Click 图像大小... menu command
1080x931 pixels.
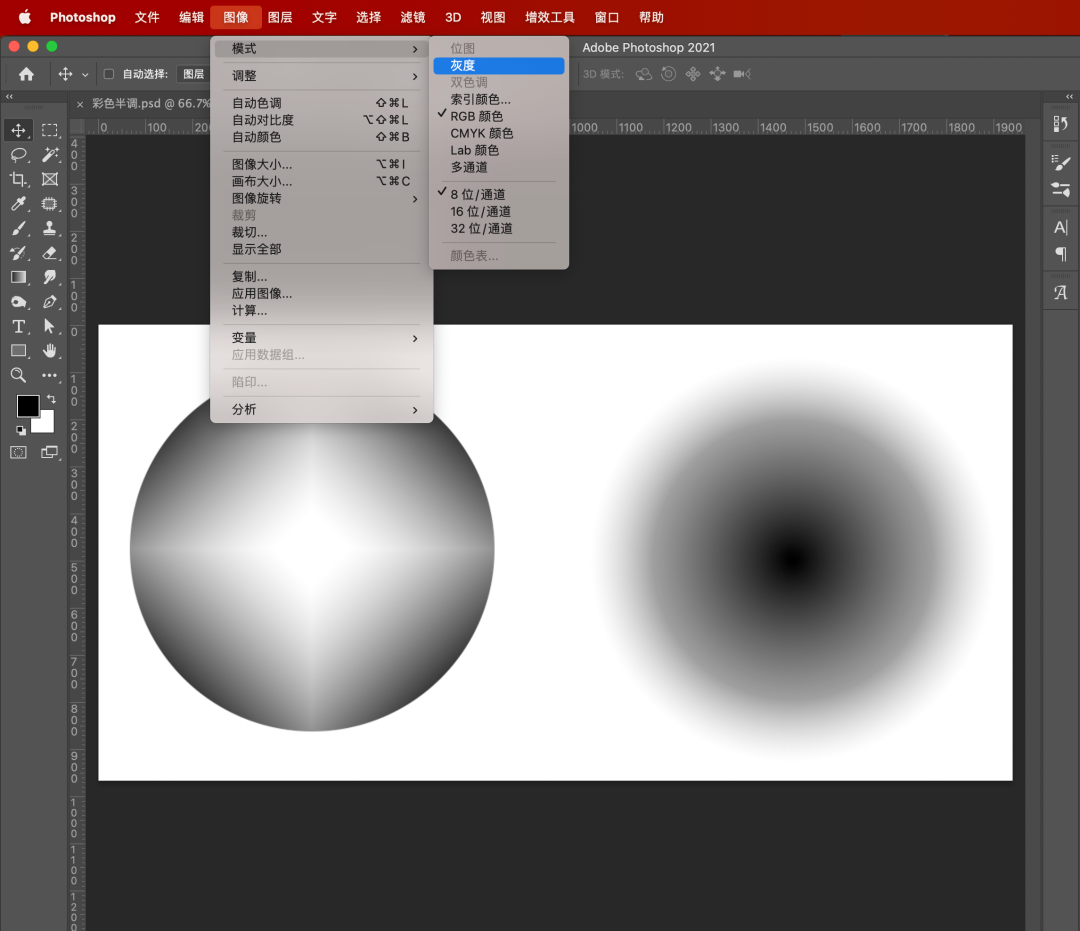[x=262, y=164]
